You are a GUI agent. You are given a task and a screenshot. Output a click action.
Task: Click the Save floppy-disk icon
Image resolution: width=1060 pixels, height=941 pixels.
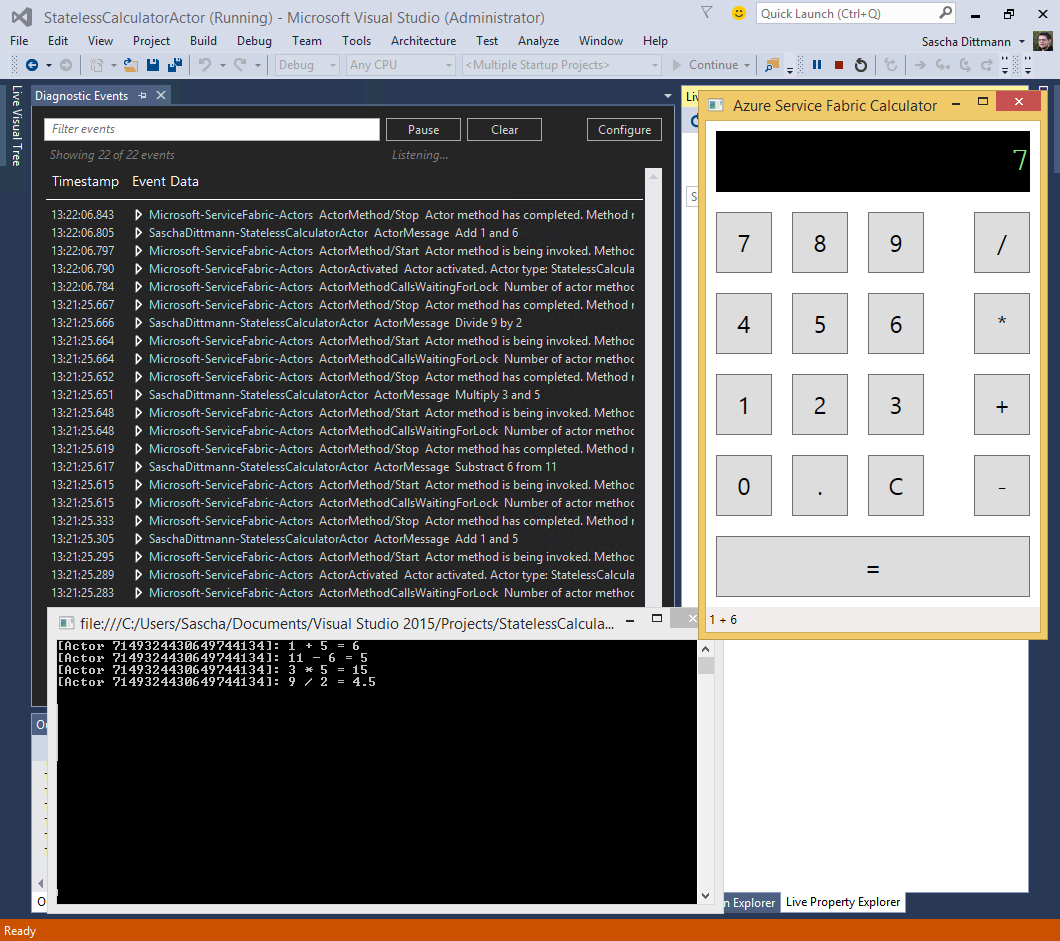[153, 65]
